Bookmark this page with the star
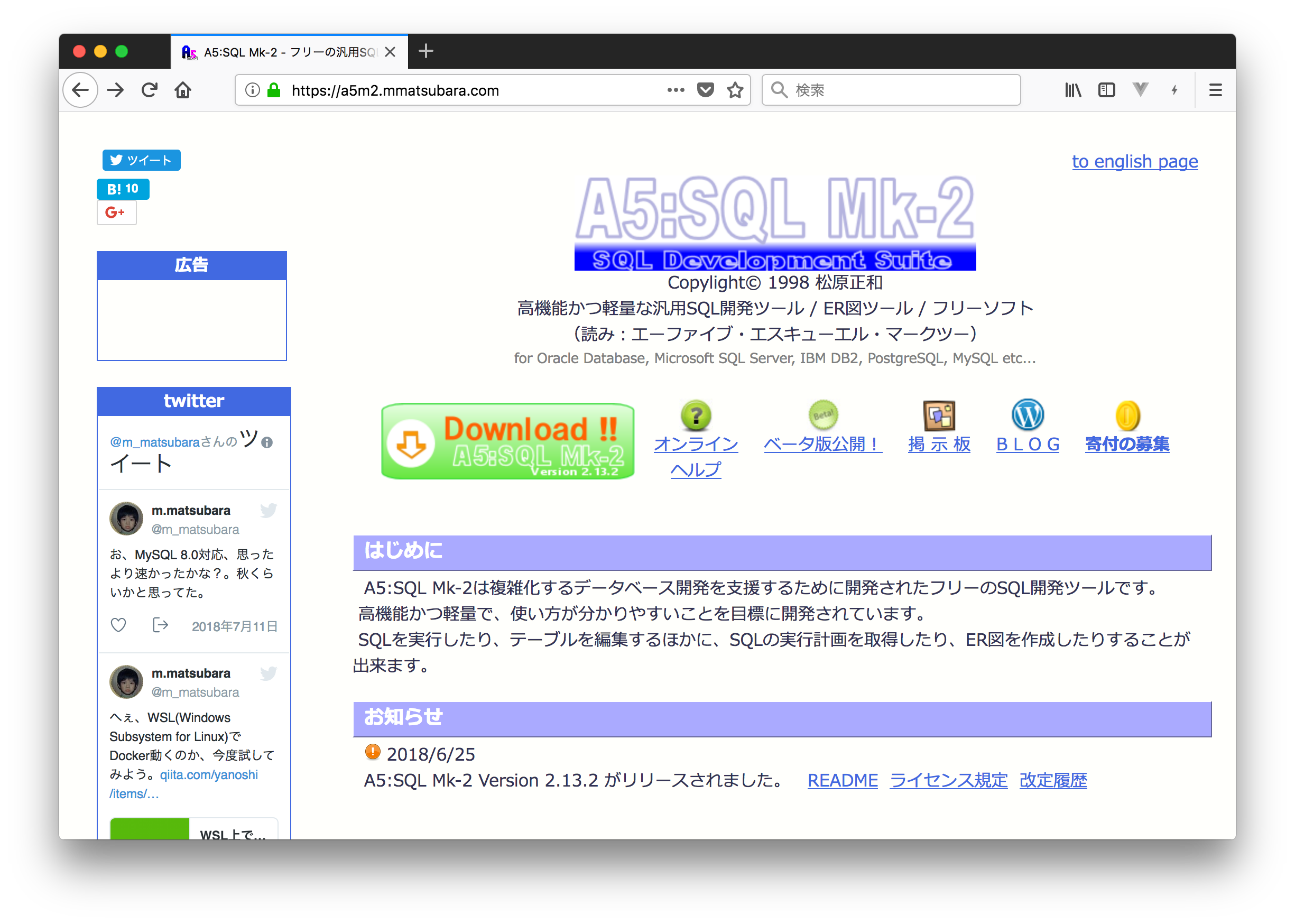This screenshot has height=924, width=1295. point(735,90)
